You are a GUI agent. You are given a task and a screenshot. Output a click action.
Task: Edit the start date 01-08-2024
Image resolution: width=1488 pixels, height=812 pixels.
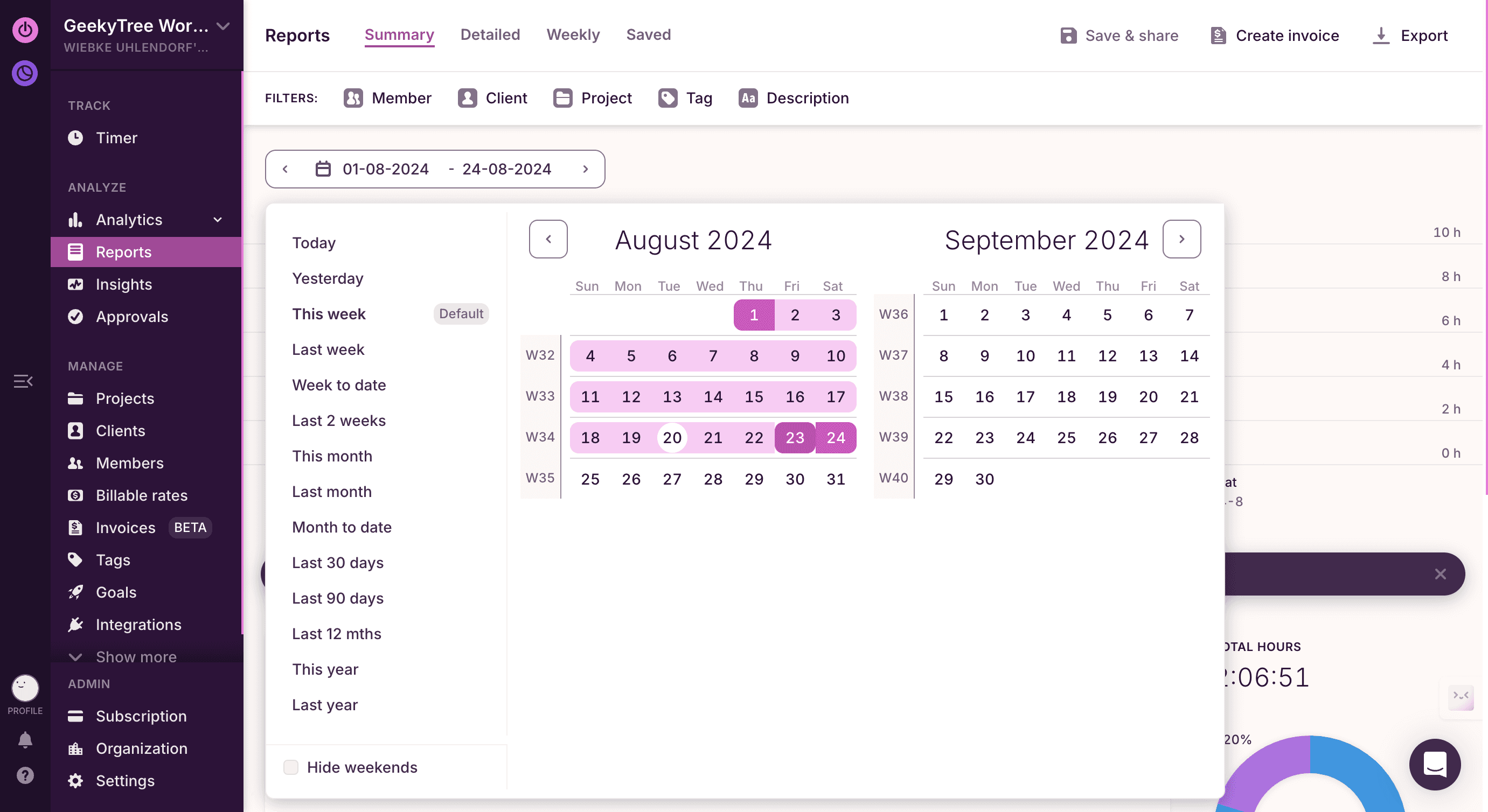(385, 169)
